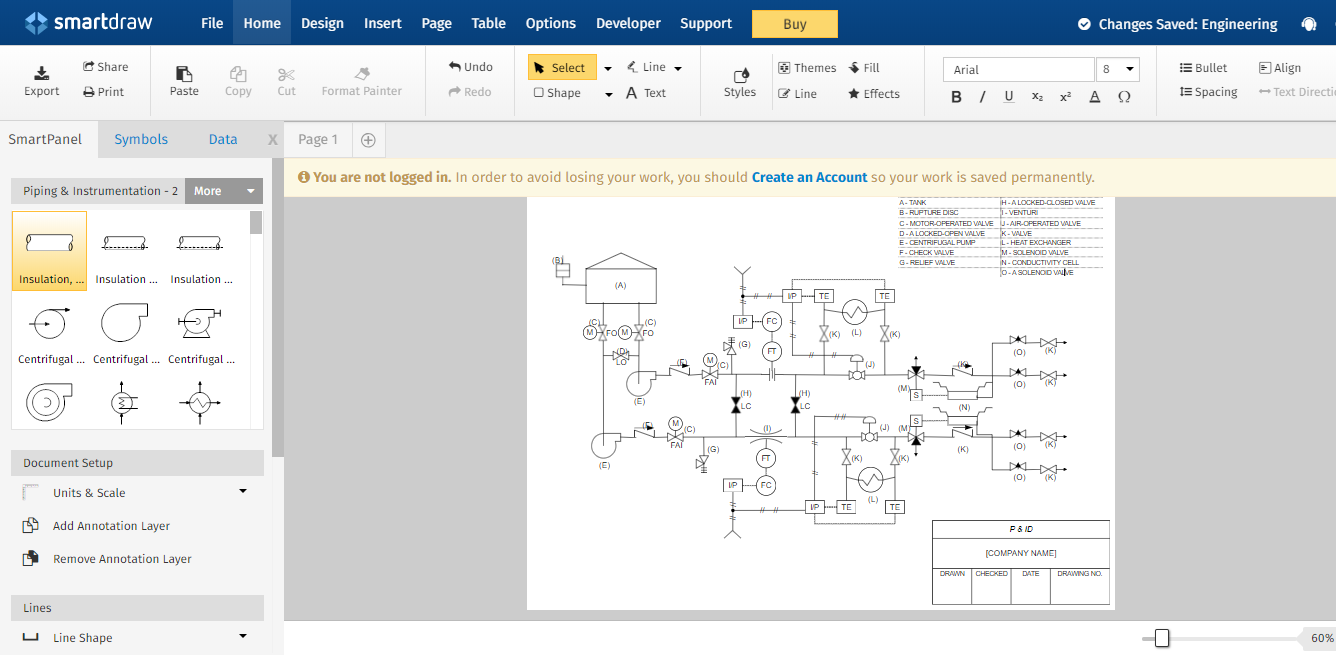
Task: Undo the last action
Action: click(471, 67)
